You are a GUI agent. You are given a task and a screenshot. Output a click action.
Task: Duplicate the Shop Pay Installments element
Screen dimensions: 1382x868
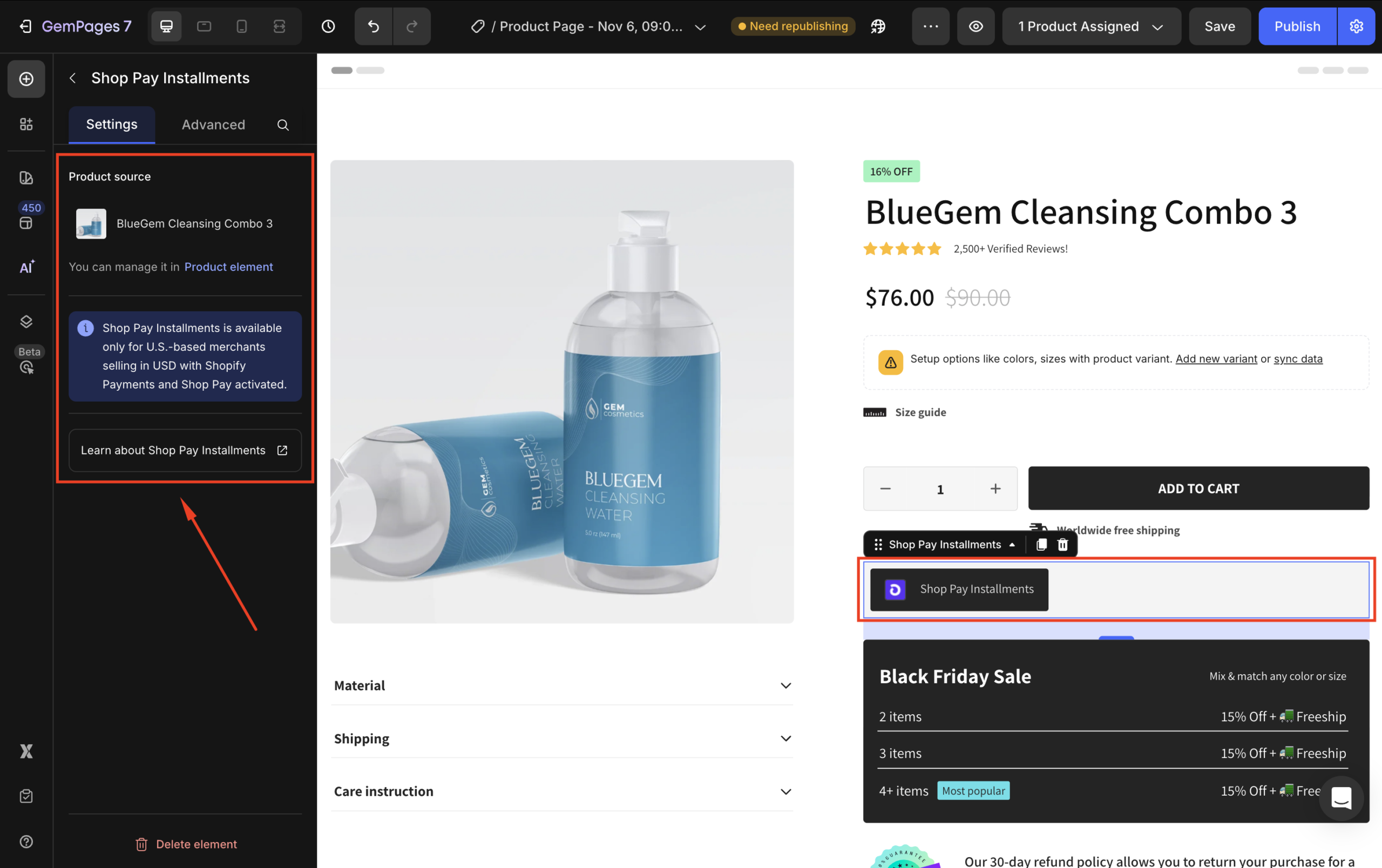tap(1041, 545)
